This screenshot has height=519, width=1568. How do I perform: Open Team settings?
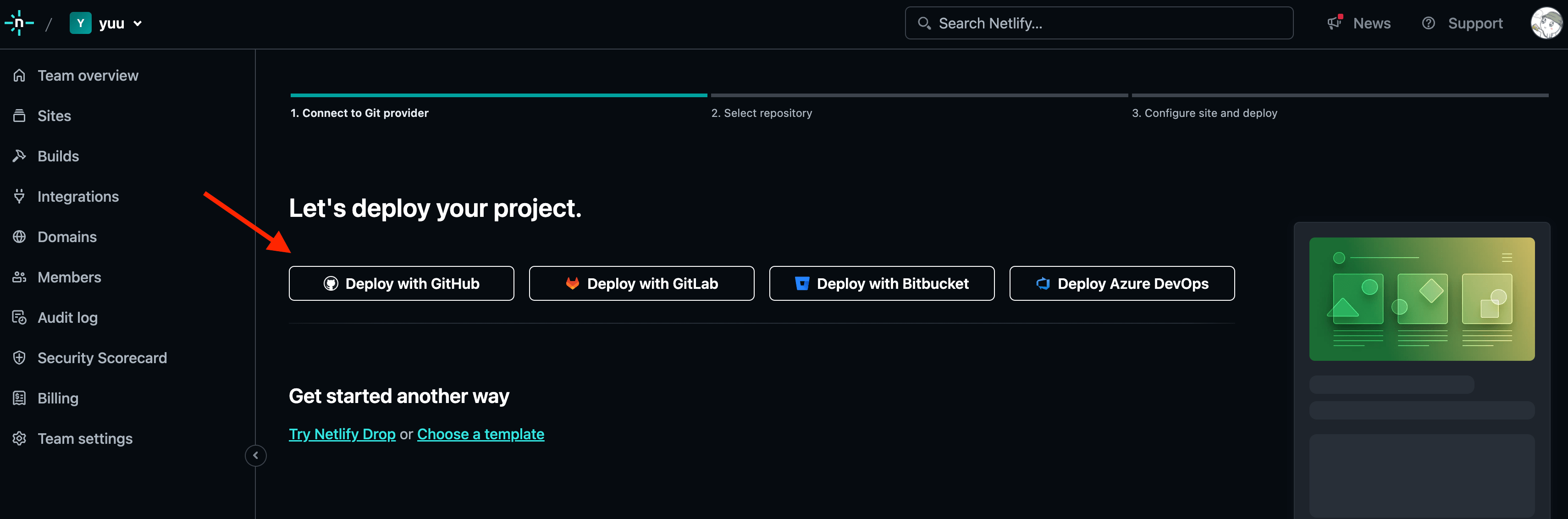click(x=85, y=439)
